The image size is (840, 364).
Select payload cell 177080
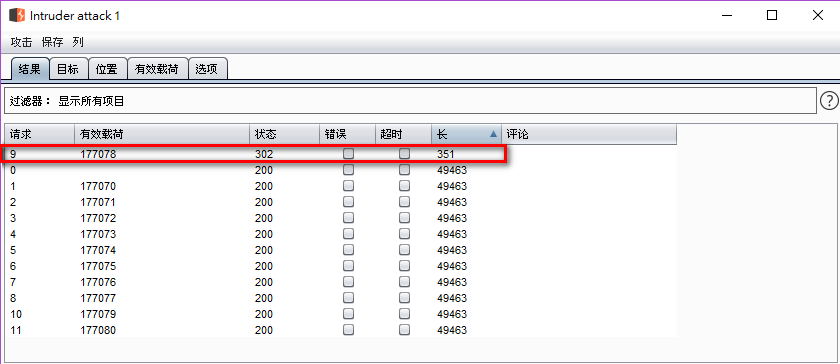pyautogui.click(x=98, y=331)
